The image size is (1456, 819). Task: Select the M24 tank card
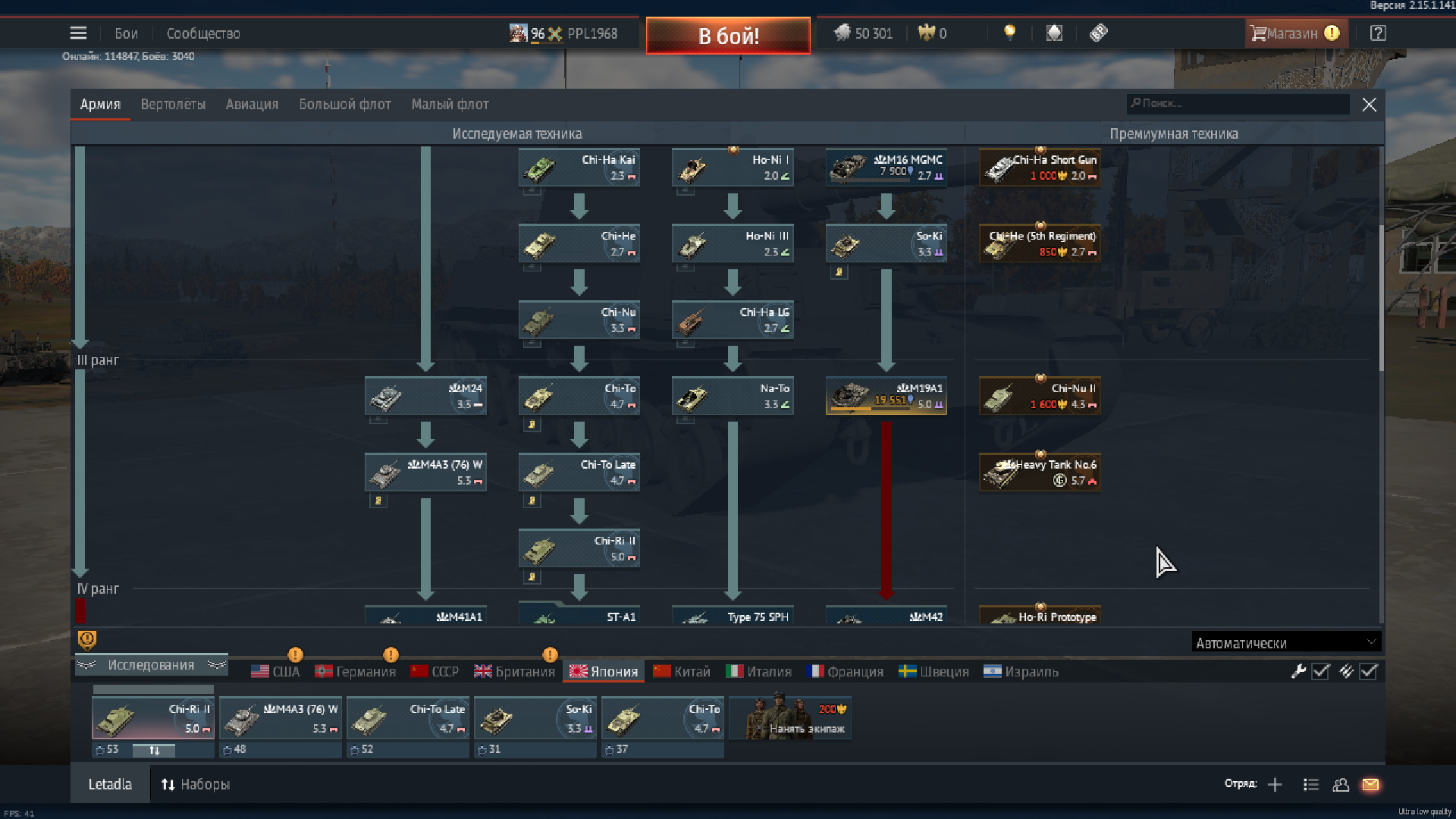(x=425, y=395)
